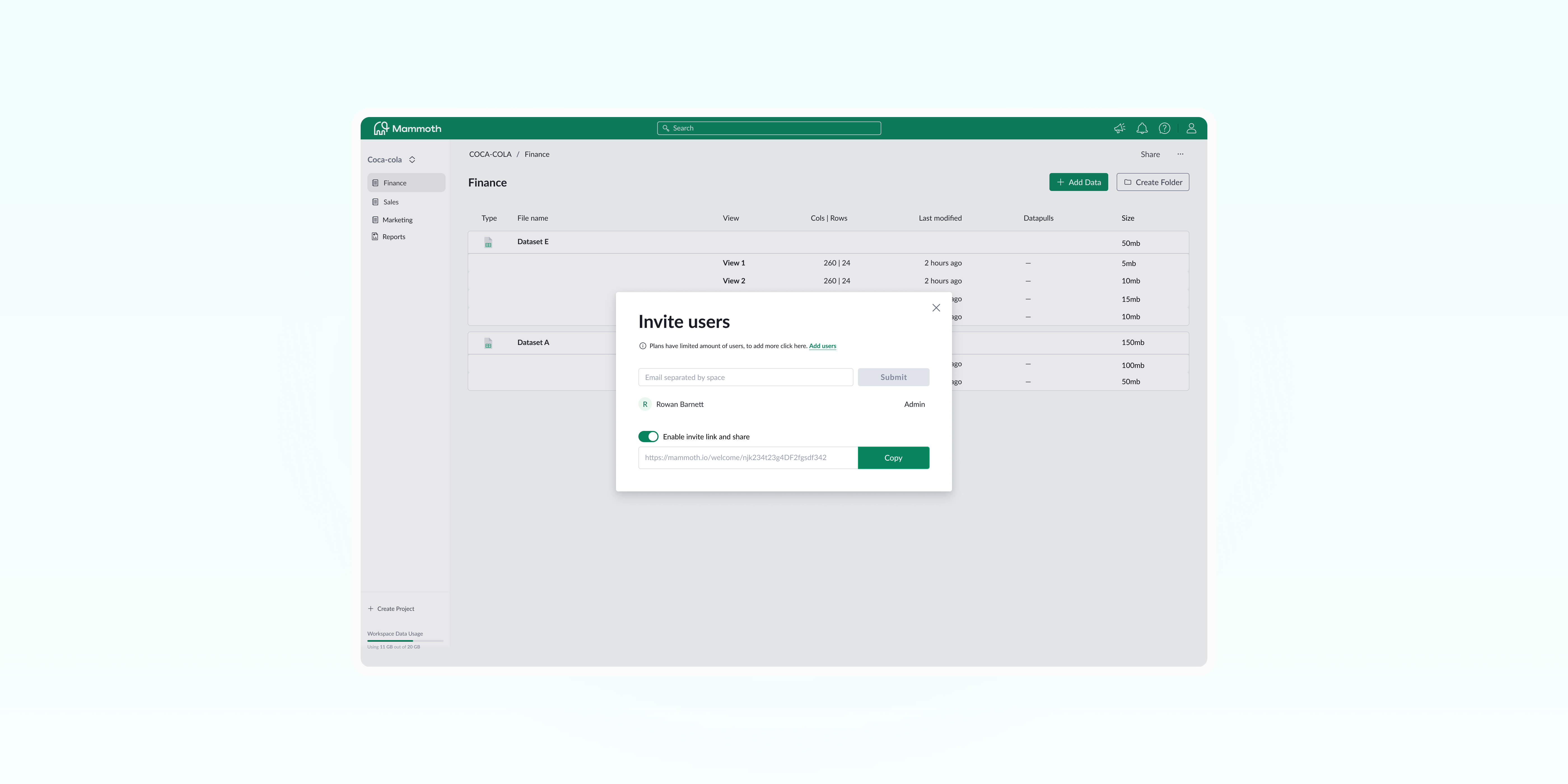Click the COCA-COLA breadcrumb
The image size is (1568, 784).
coord(490,154)
